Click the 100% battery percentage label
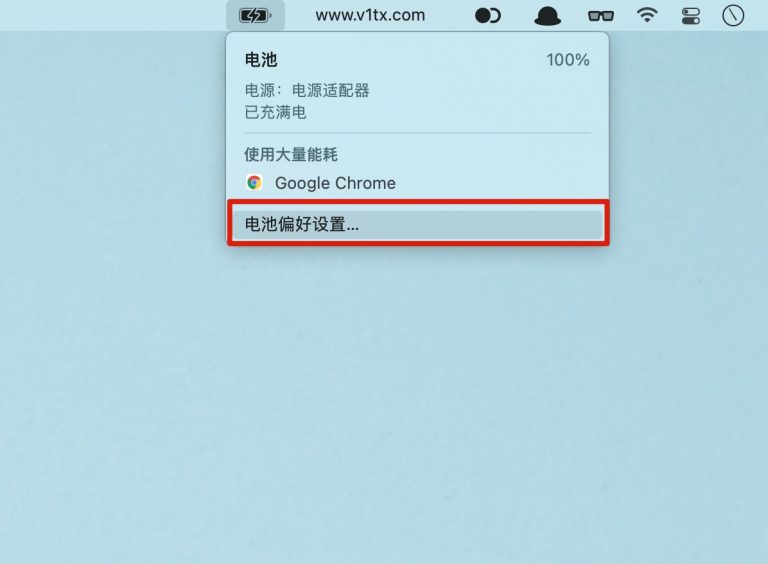The height and width of the screenshot is (564, 768). coord(568,60)
